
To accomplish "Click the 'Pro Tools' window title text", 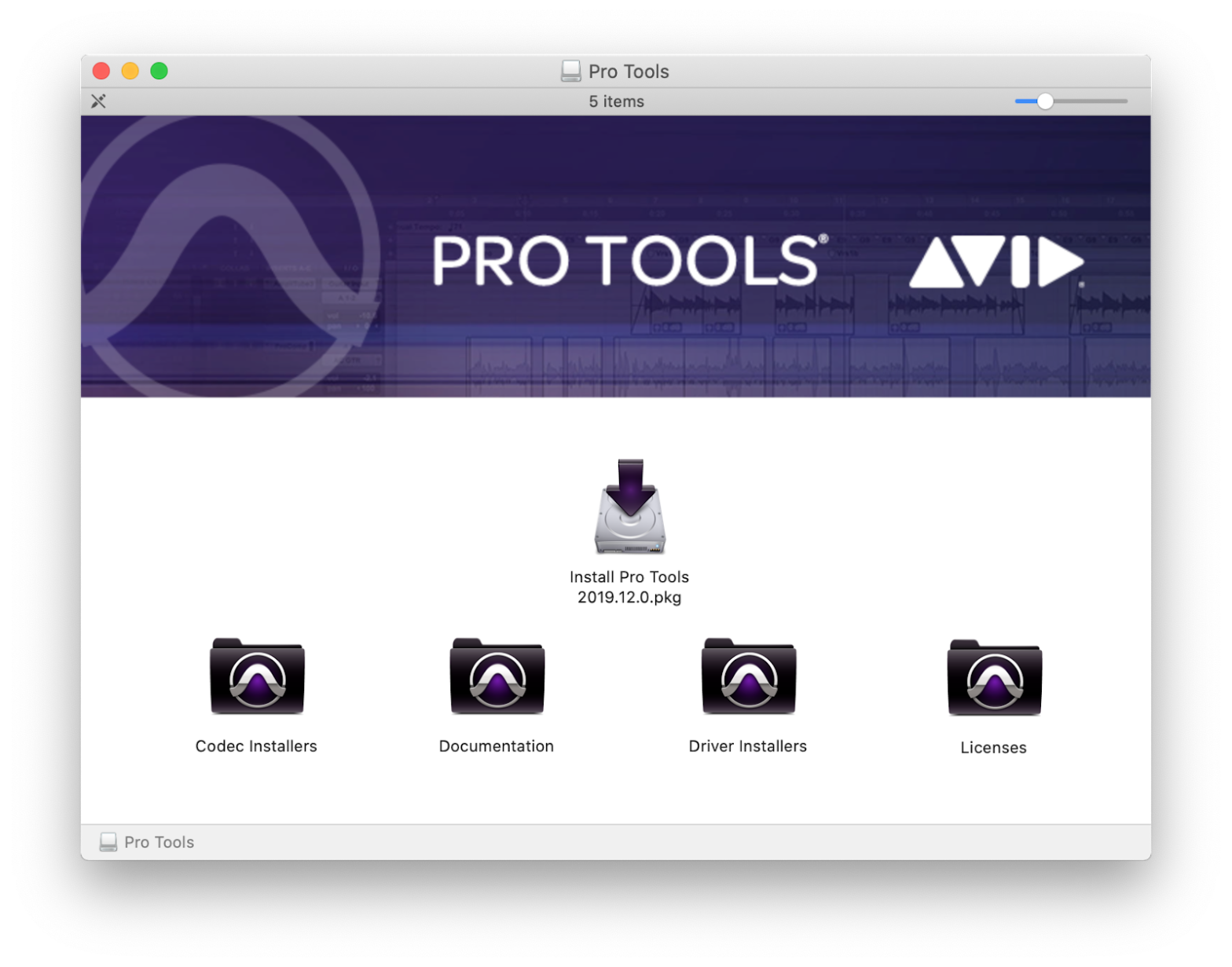I will [629, 71].
